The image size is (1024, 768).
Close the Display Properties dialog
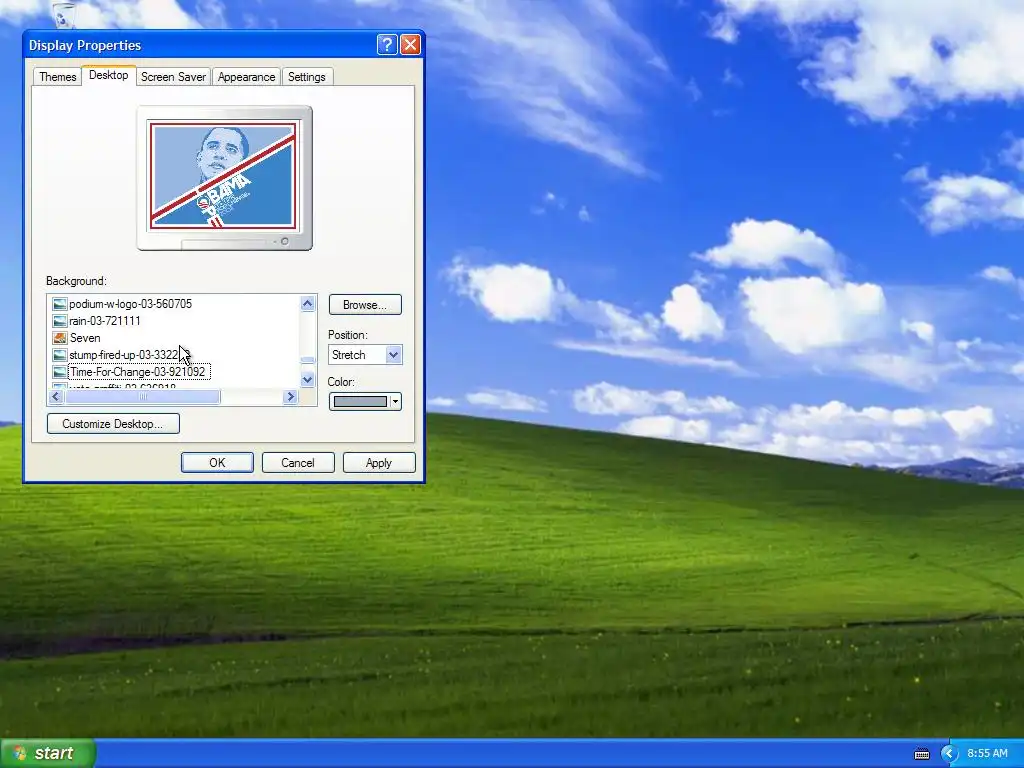[410, 44]
